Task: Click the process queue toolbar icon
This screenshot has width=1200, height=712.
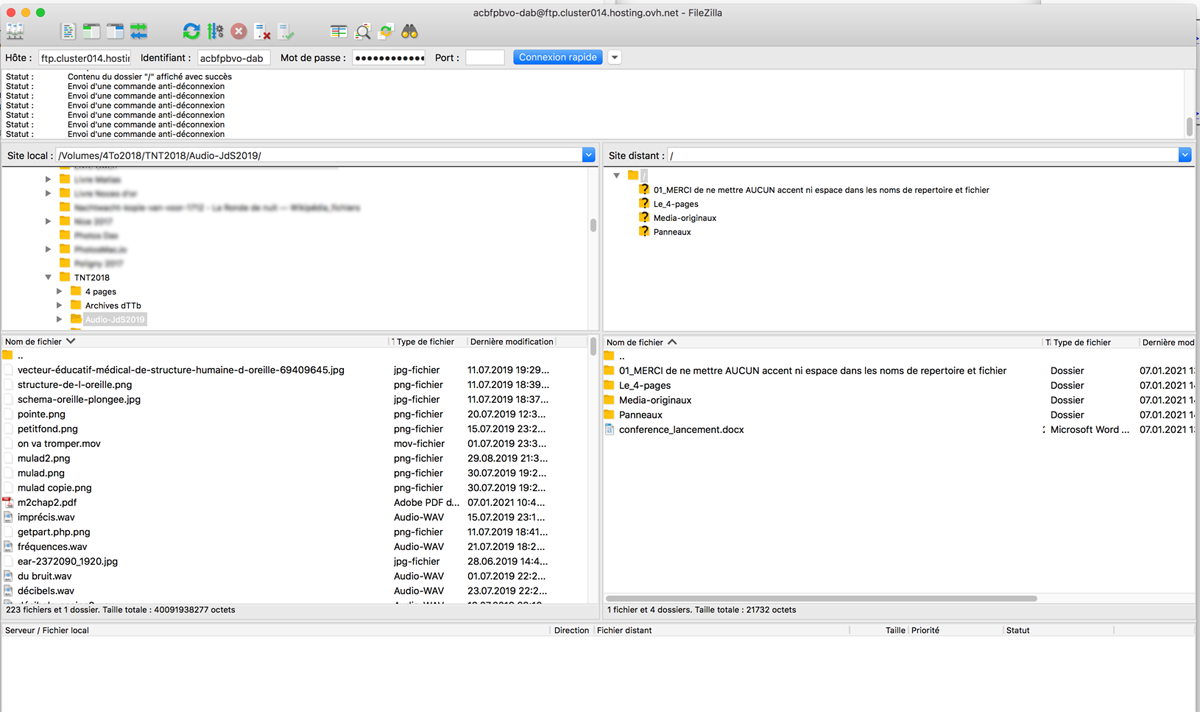Action: pos(214,31)
